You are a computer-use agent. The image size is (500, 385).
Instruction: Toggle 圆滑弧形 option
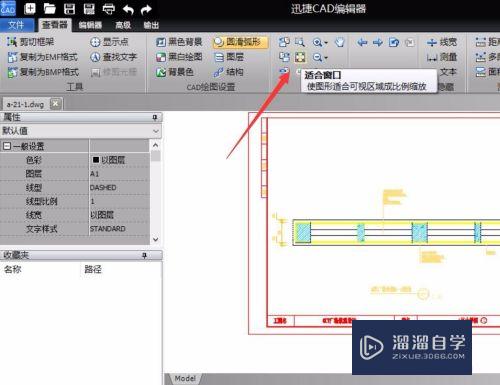pyautogui.click(x=240, y=42)
